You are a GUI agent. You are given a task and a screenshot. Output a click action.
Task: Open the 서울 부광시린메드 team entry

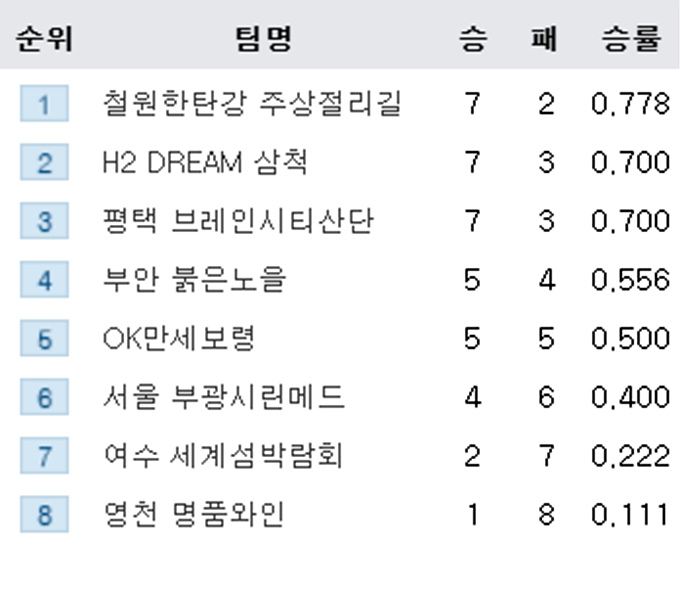pyautogui.click(x=224, y=397)
